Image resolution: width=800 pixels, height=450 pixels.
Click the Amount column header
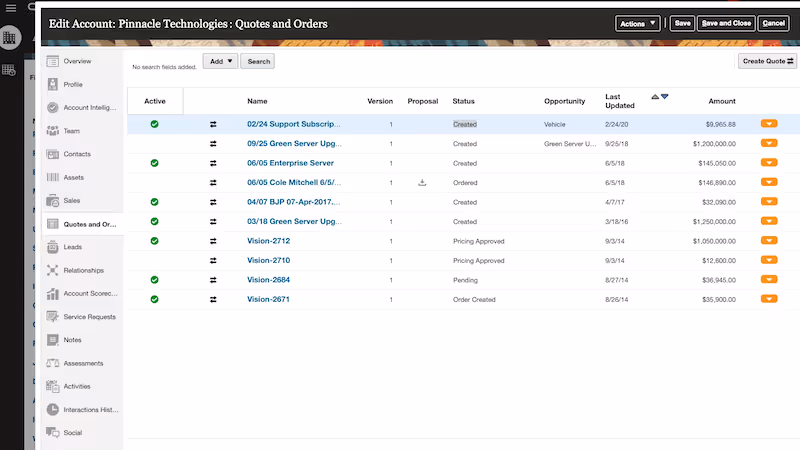coord(721,101)
